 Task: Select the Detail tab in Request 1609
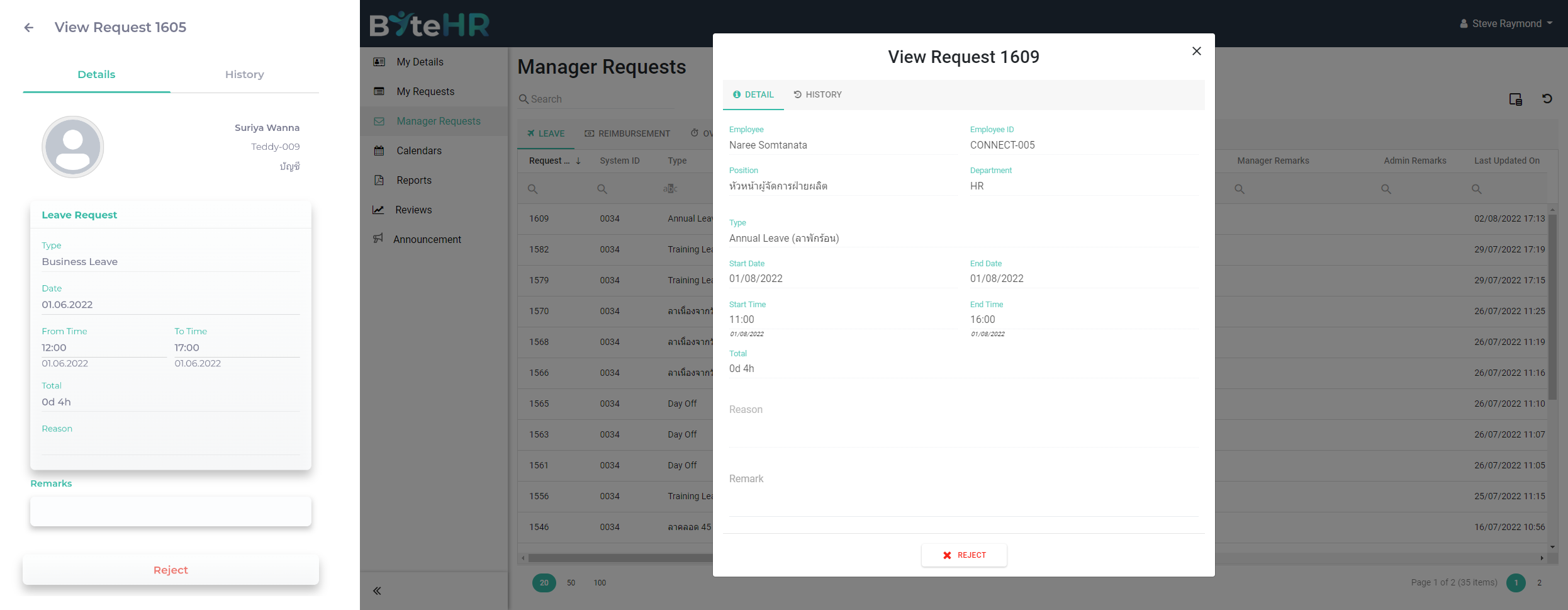(x=753, y=94)
